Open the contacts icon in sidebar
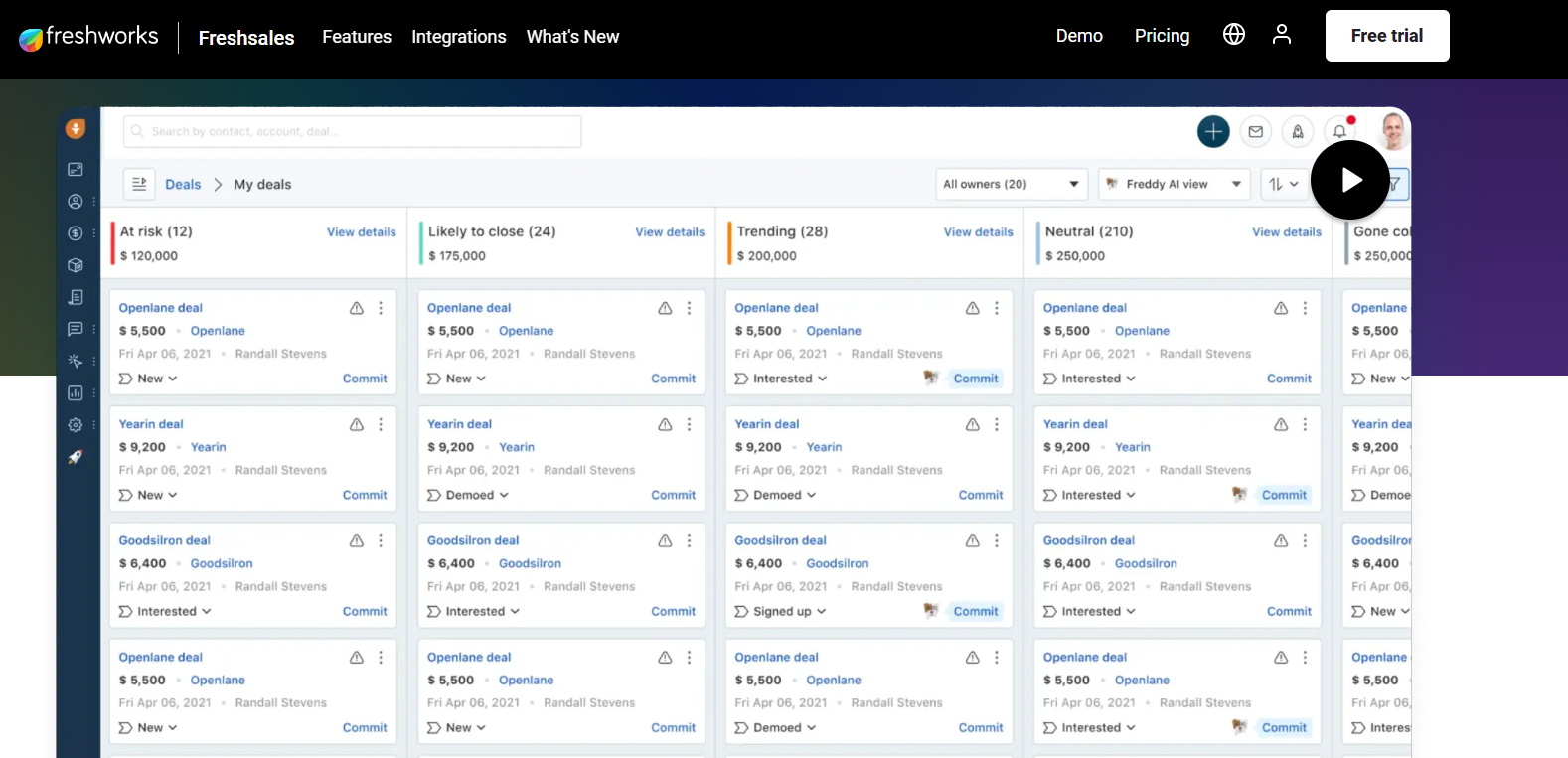Viewport: 1568px width, 758px height. 76,202
